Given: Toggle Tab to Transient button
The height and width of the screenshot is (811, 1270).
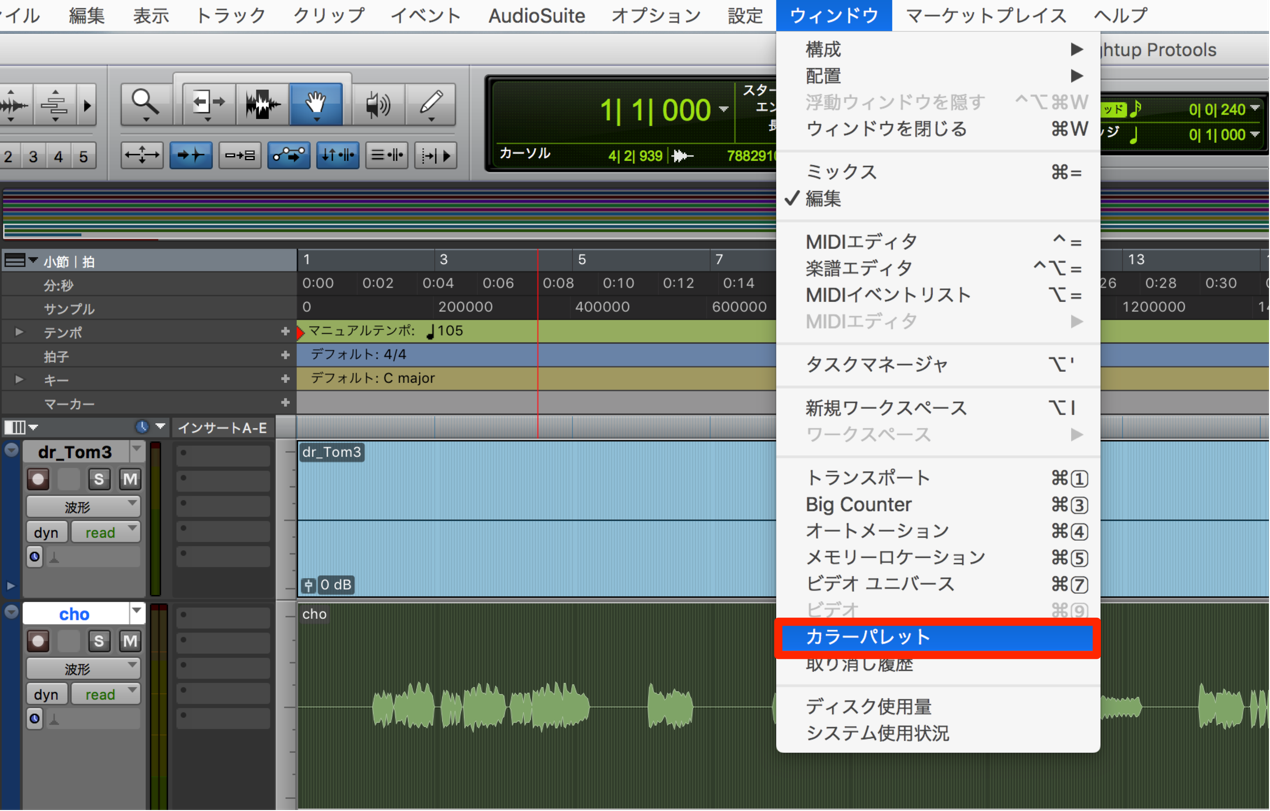Looking at the screenshot, I should point(190,155).
